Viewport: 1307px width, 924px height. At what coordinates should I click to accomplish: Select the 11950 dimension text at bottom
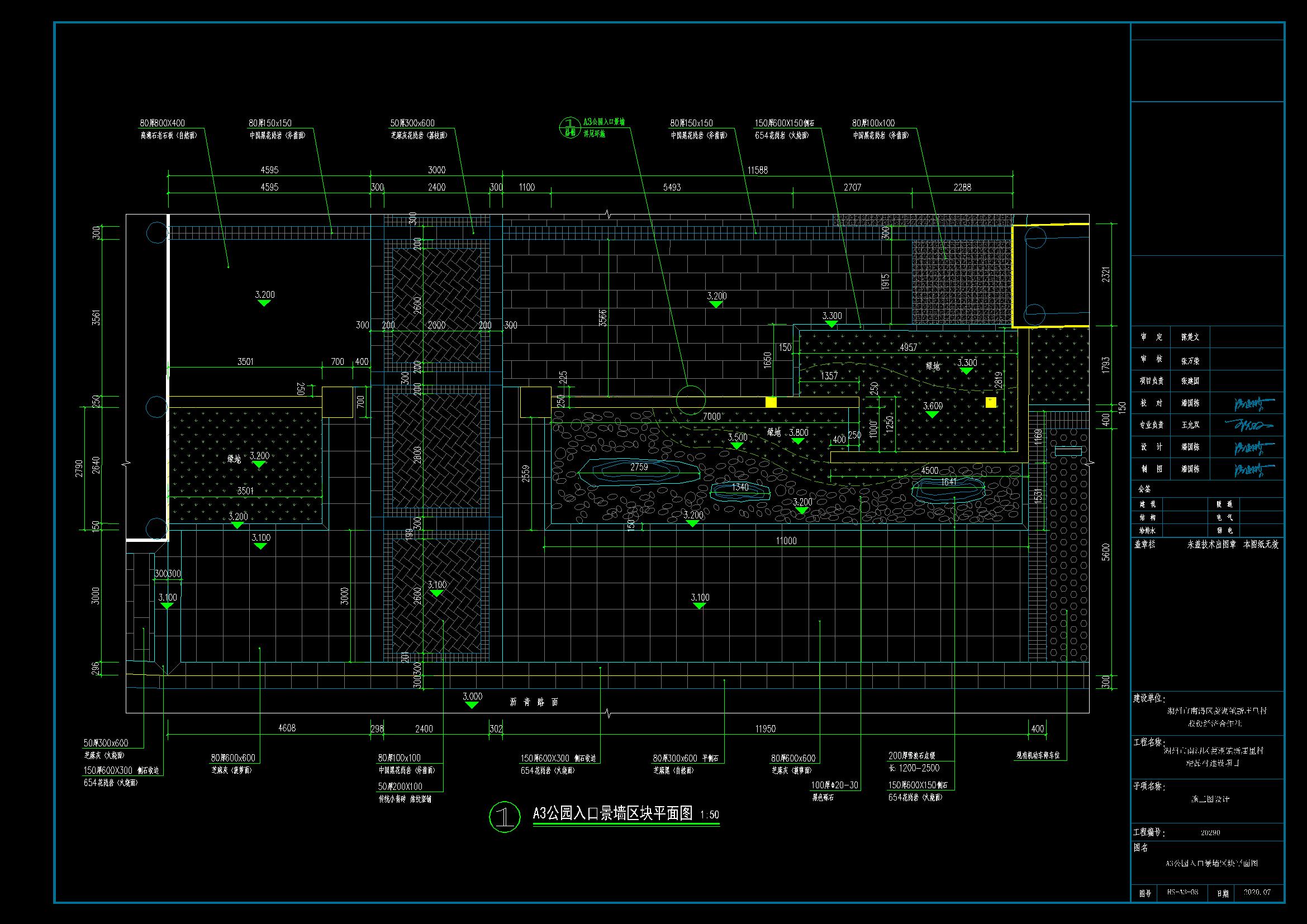pos(766,728)
